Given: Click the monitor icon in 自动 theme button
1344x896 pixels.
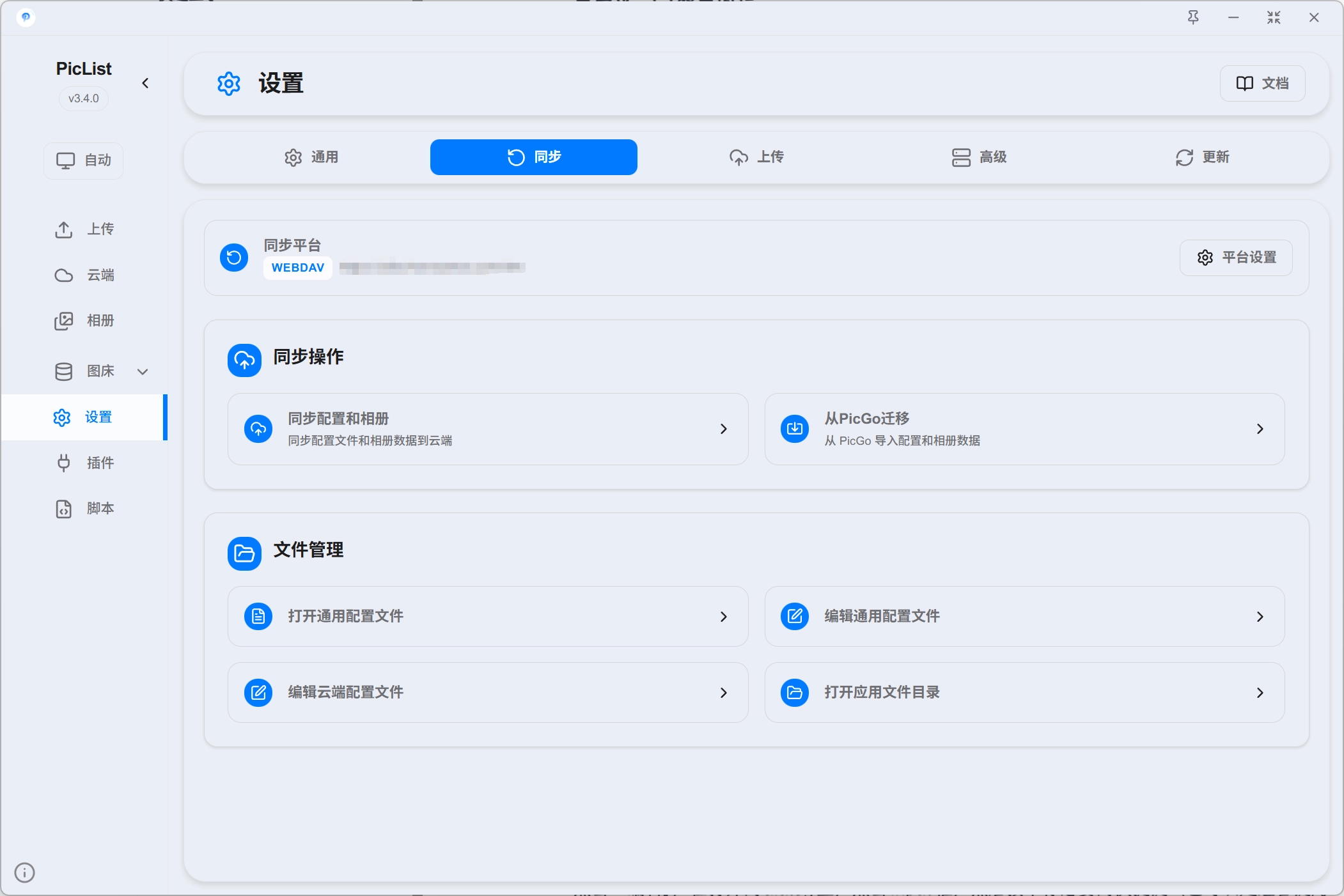Looking at the screenshot, I should [65, 160].
